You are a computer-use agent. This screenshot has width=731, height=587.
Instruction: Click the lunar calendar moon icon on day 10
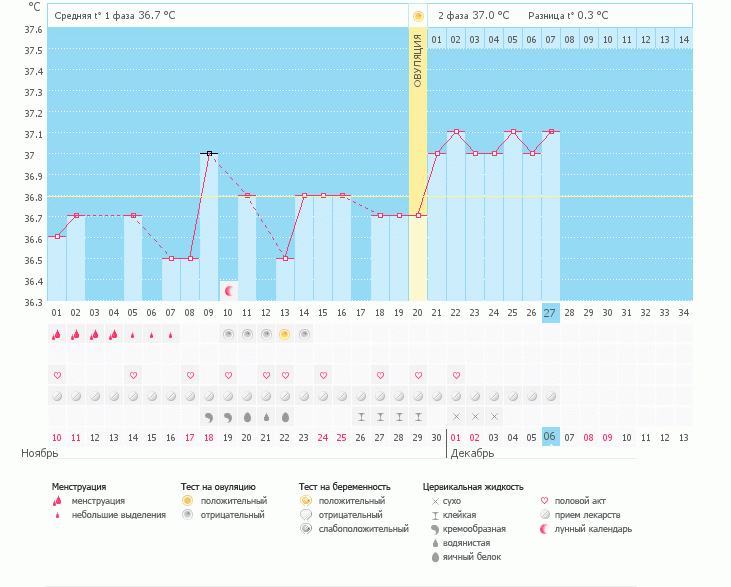tap(229, 291)
